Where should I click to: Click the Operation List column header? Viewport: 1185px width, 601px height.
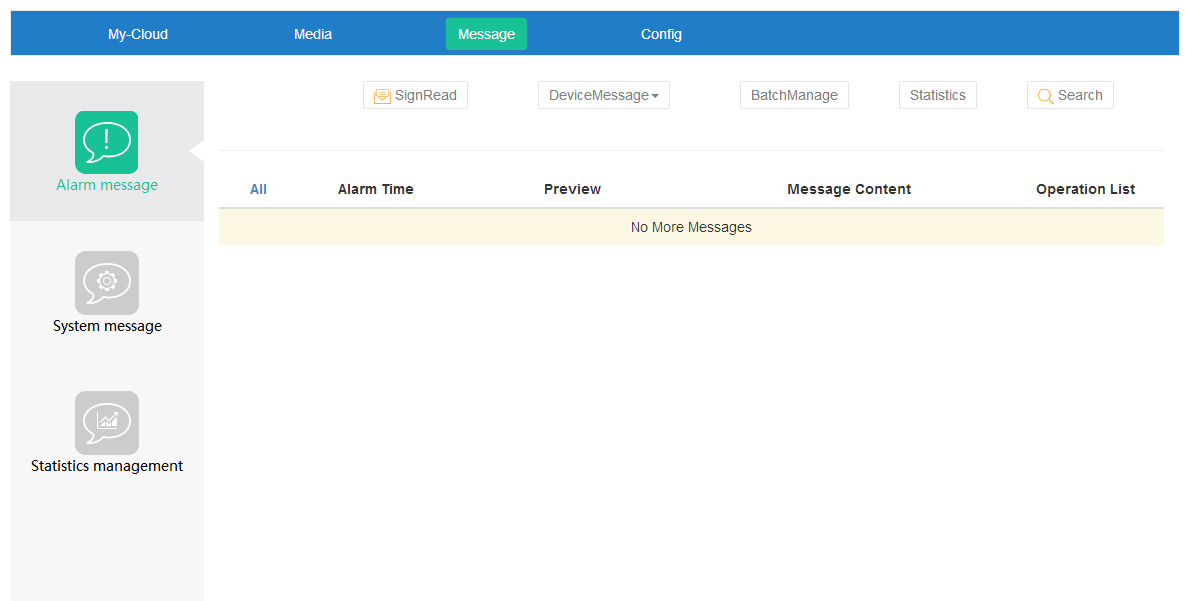click(x=1085, y=189)
